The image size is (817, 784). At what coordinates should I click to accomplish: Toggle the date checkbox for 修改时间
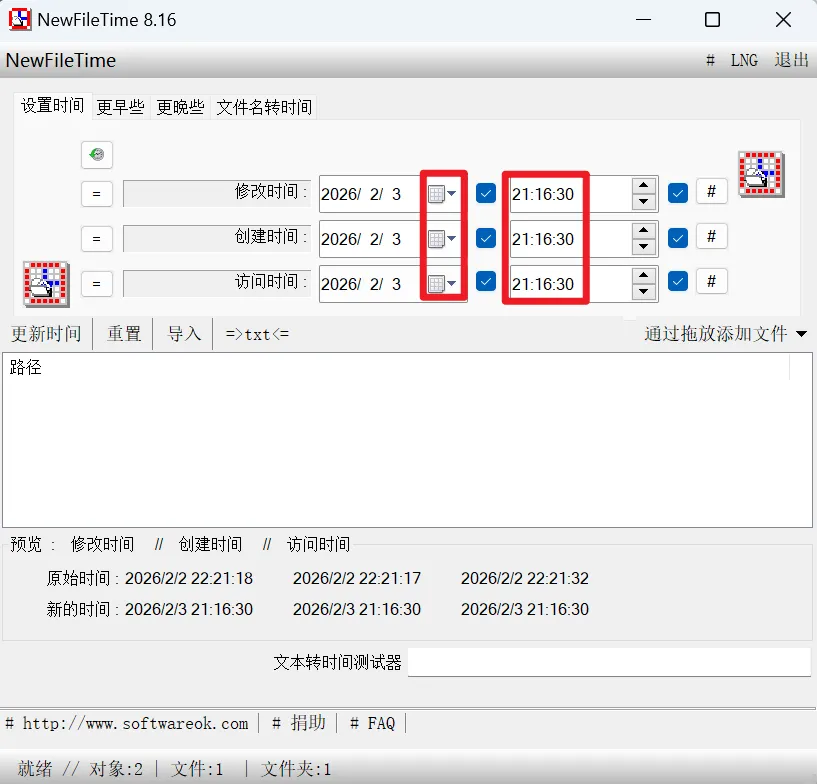coord(486,193)
